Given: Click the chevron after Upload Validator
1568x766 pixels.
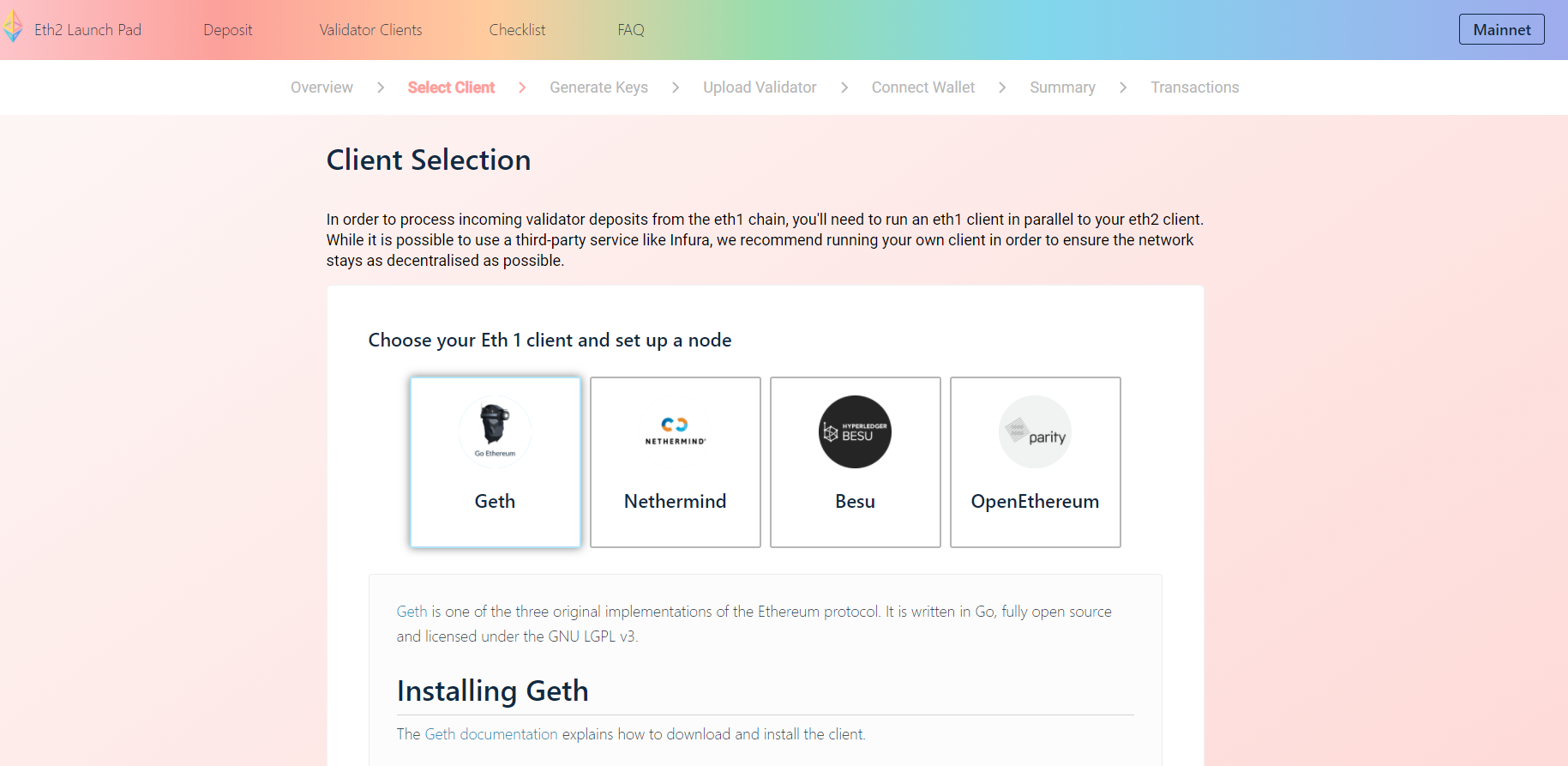Looking at the screenshot, I should (x=844, y=87).
